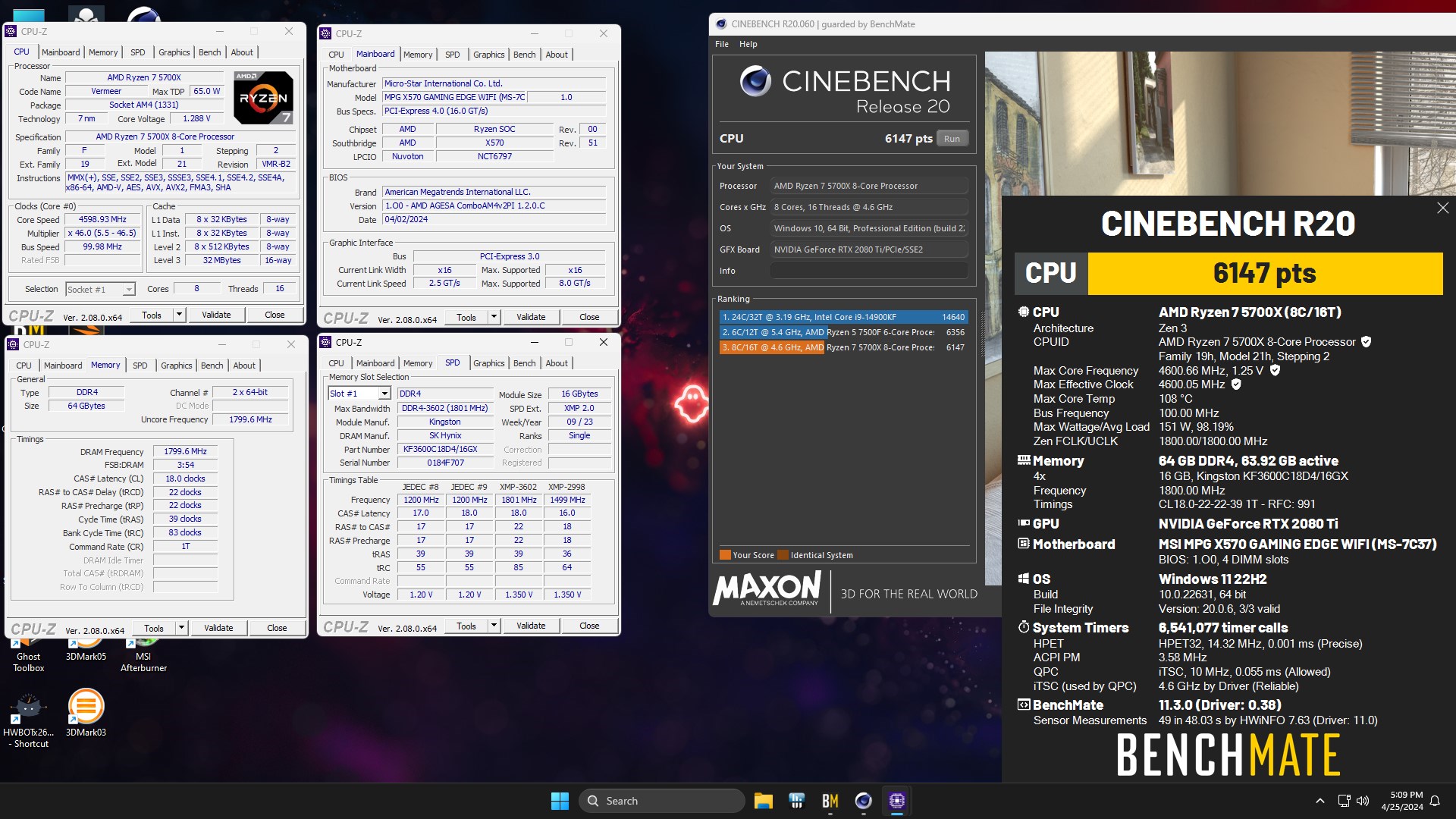Open the HWBOT shortcut desktop icon
The height and width of the screenshot is (819, 1456).
point(29,720)
